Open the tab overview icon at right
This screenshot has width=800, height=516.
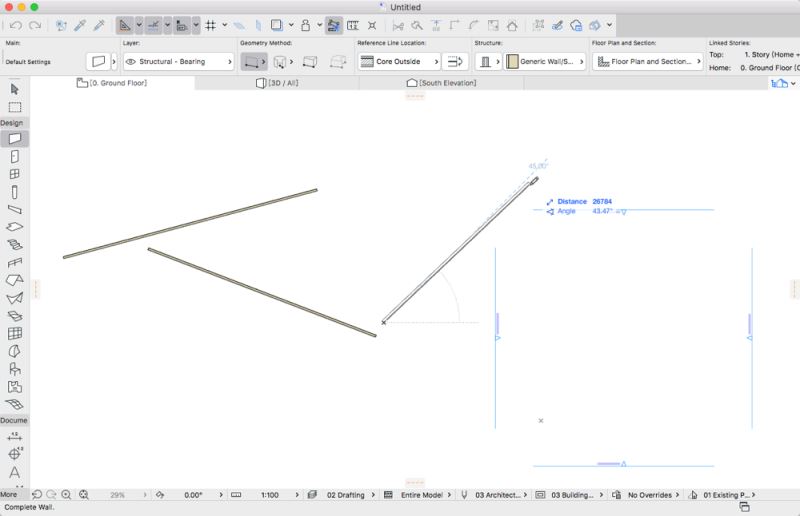click(x=779, y=83)
